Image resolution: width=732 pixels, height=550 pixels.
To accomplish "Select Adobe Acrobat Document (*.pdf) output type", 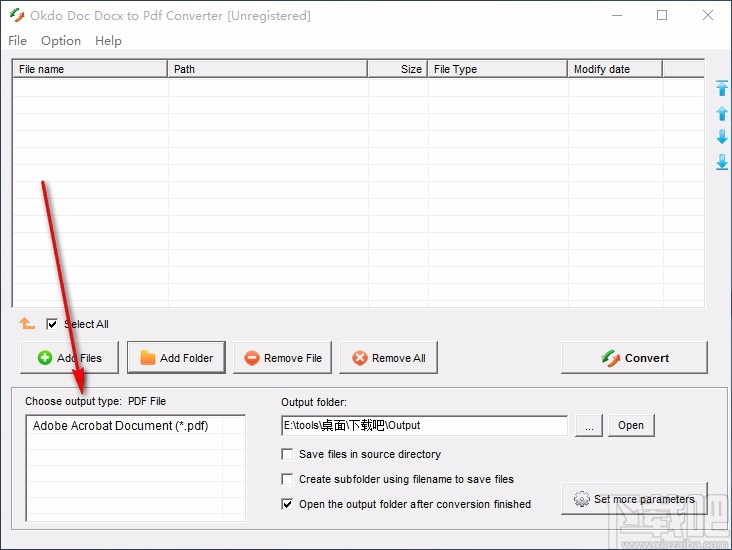I will coord(120,426).
